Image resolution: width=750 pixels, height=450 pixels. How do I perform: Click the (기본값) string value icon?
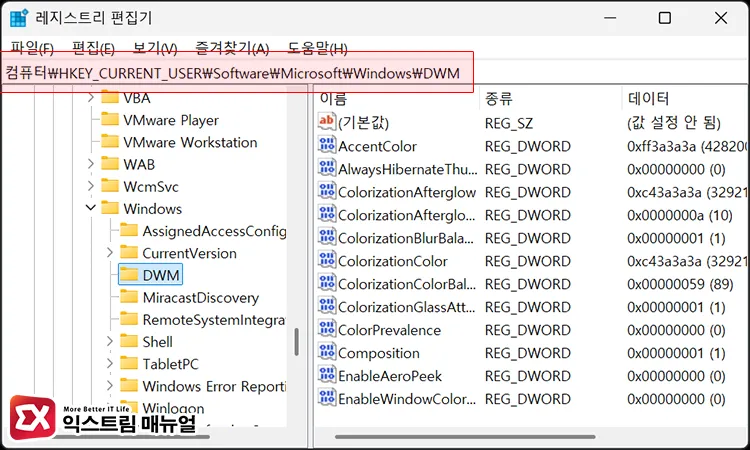point(327,122)
